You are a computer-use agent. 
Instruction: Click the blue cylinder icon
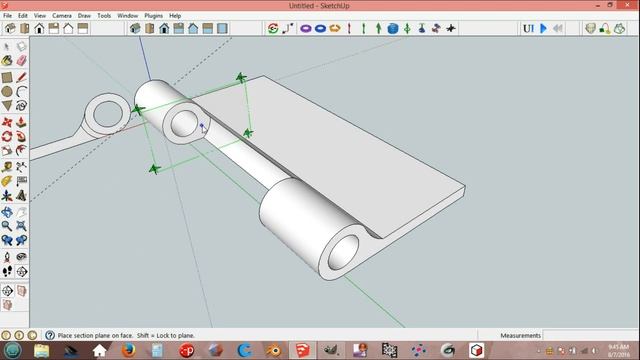[393, 28]
